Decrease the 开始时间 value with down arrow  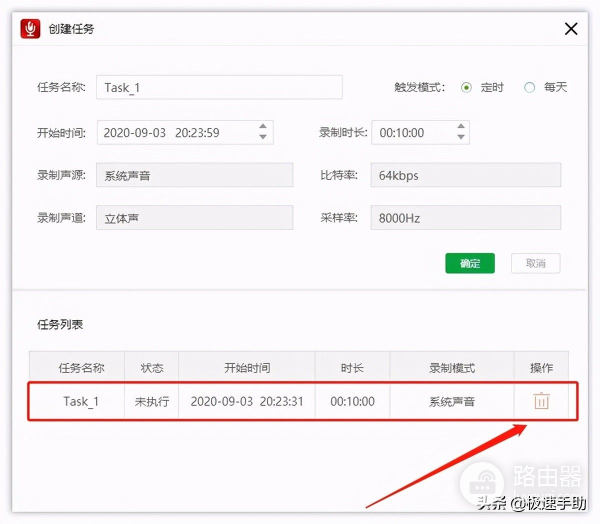pos(262,137)
